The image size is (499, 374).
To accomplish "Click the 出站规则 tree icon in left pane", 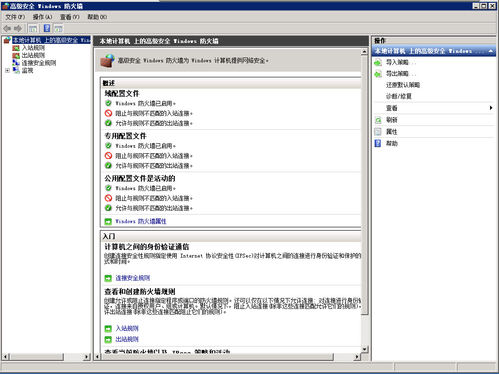I will (16, 55).
